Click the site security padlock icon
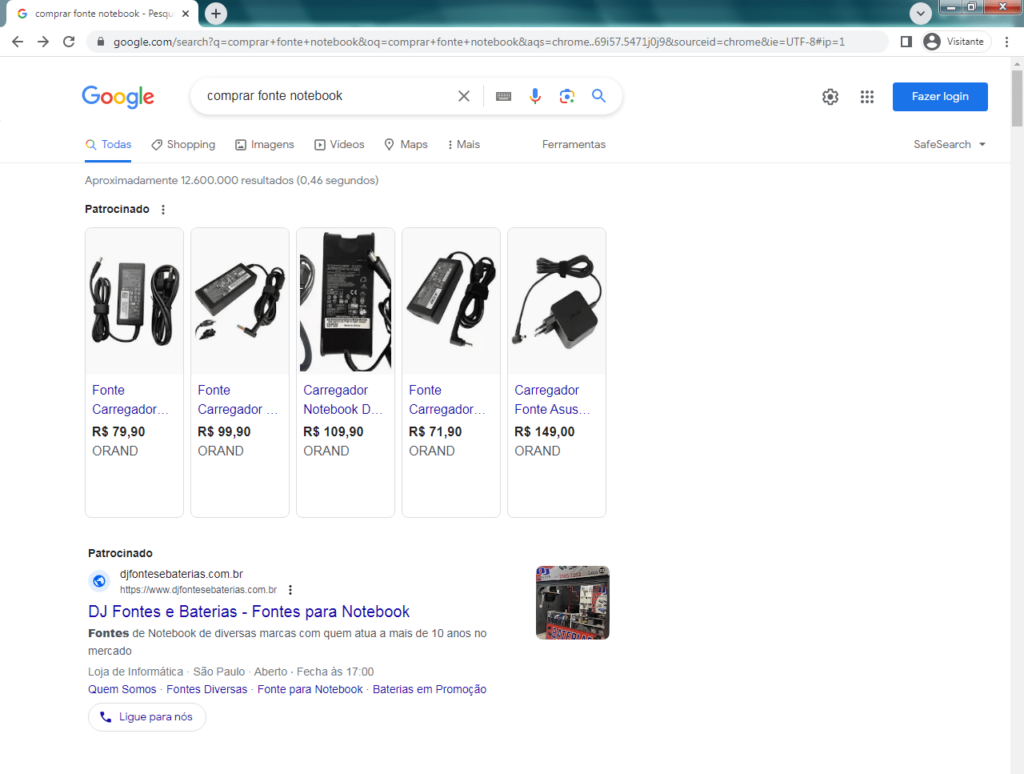Viewport: 1024px width, 774px height. pyautogui.click(x=101, y=42)
